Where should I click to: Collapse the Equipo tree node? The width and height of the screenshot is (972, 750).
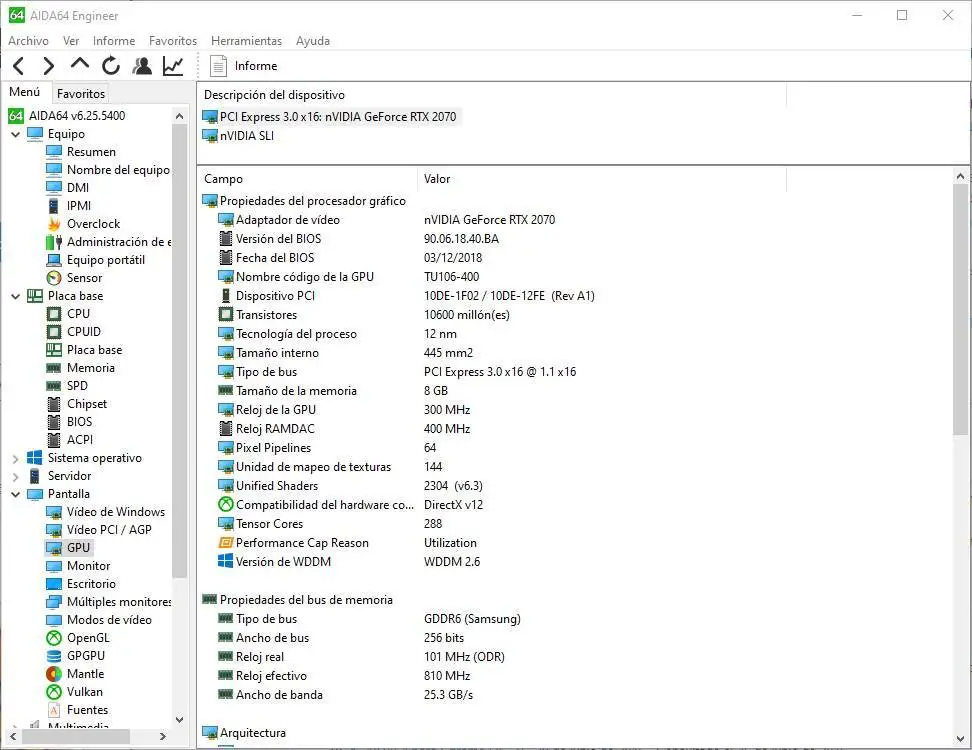[x=15, y=134]
